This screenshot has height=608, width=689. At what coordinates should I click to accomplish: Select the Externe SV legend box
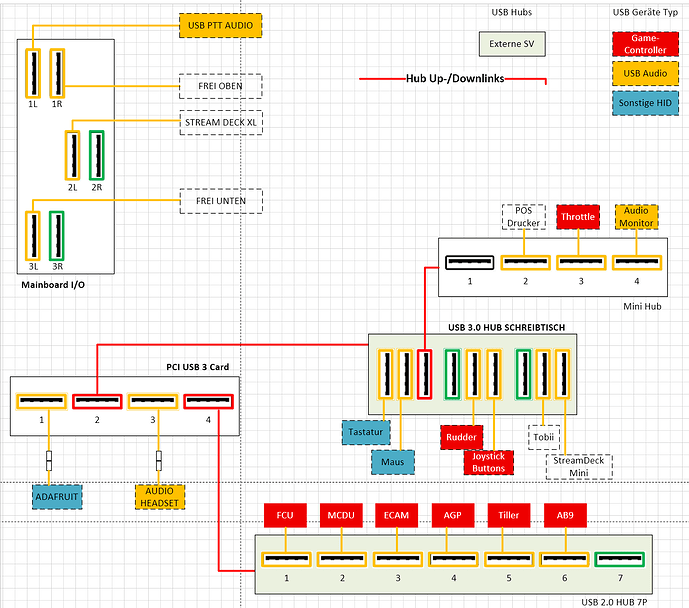click(x=512, y=44)
